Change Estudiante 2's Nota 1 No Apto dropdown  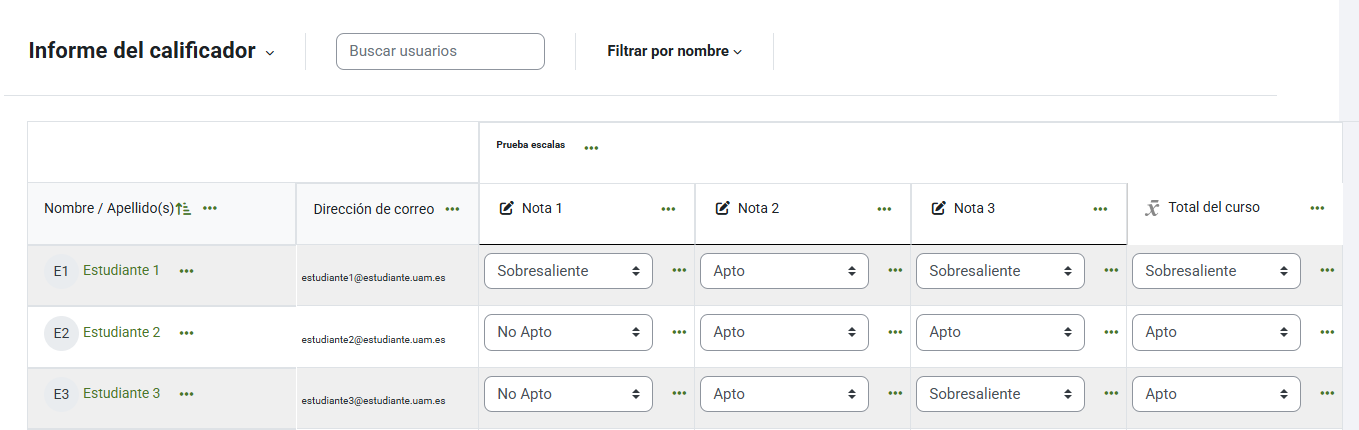(x=567, y=332)
